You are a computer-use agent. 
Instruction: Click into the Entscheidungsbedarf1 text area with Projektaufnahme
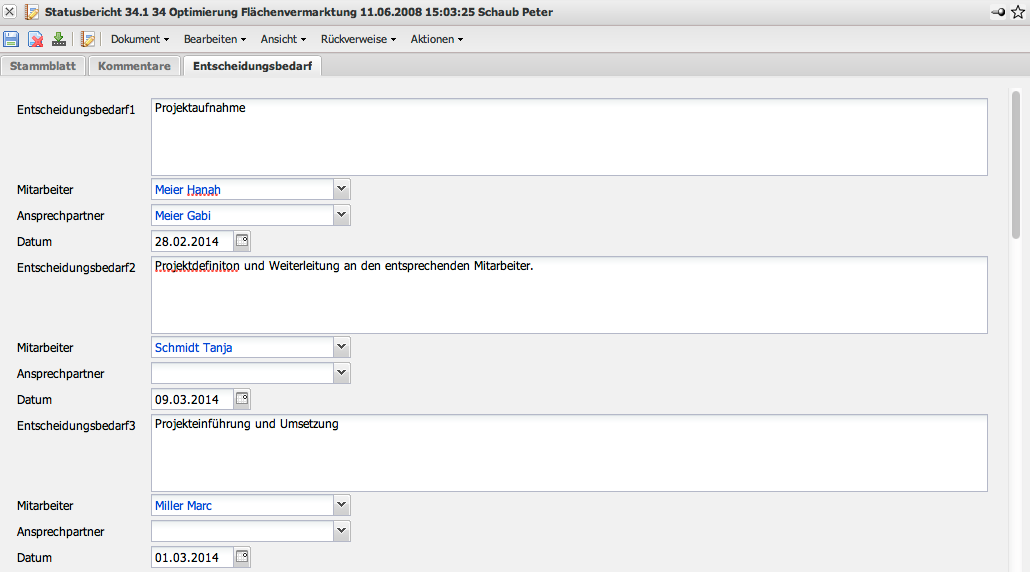(568, 137)
